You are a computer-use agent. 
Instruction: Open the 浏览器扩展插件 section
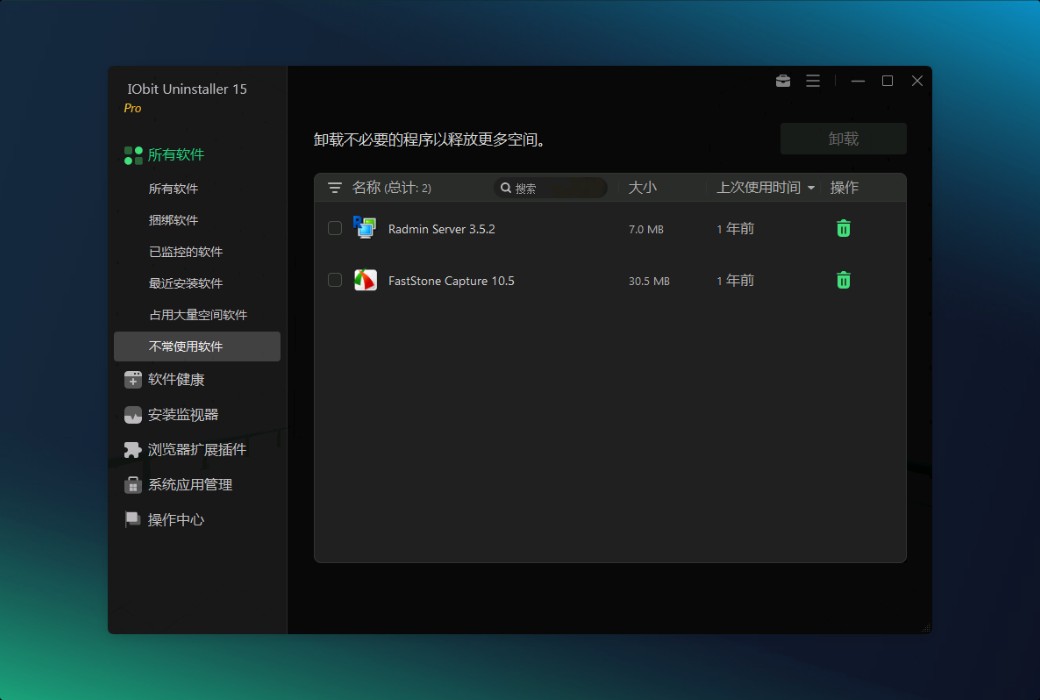[197, 450]
